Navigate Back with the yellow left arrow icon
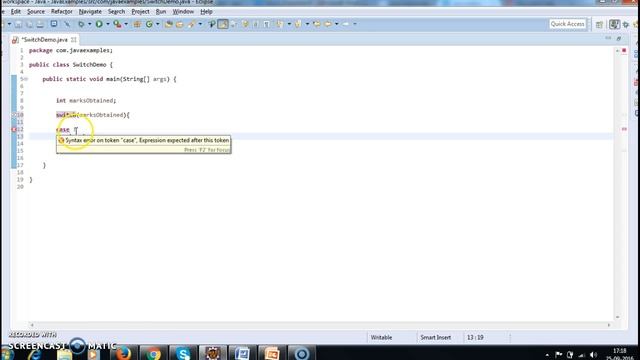Screen dimensions: 640x360 (328, 24)
